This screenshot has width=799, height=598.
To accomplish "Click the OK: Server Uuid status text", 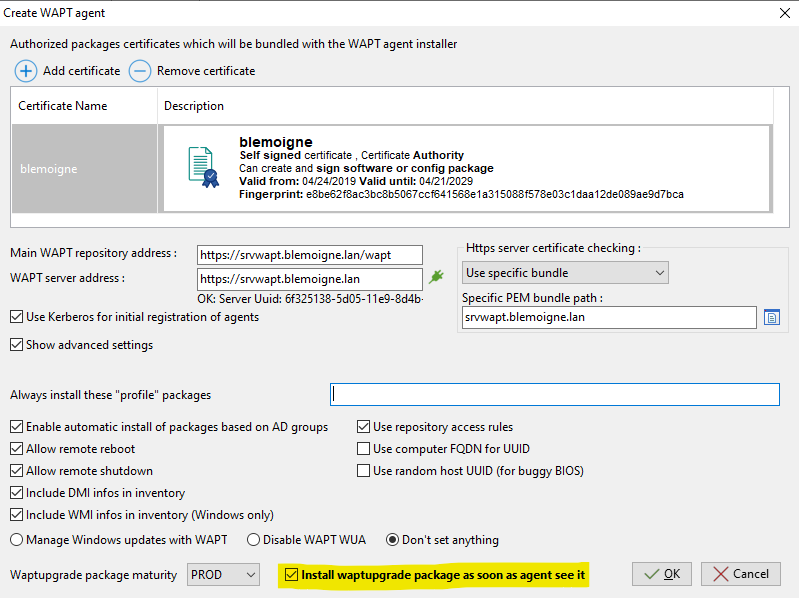I will [x=310, y=299].
